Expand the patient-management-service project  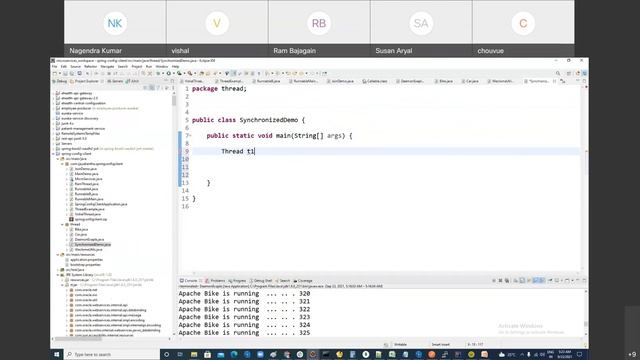point(53,129)
